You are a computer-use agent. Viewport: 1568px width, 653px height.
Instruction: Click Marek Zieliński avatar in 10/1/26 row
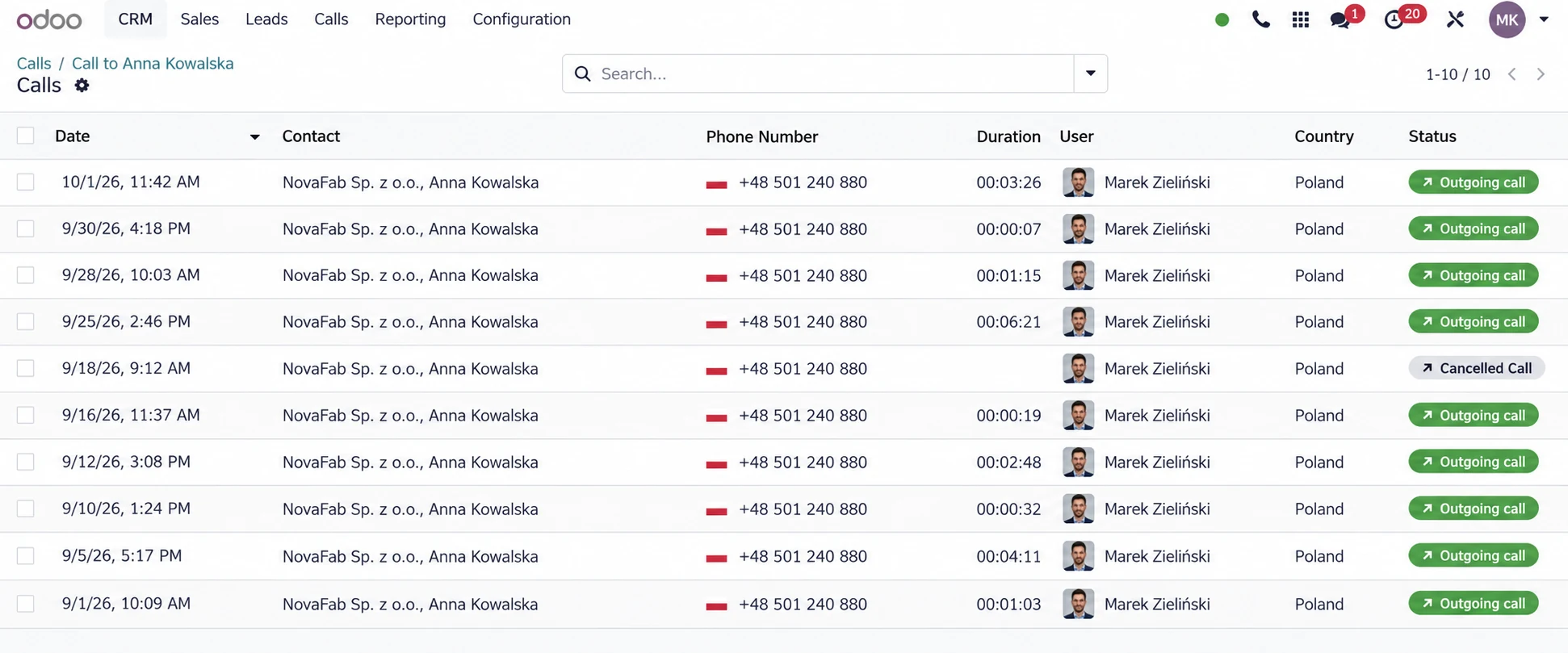coord(1078,182)
